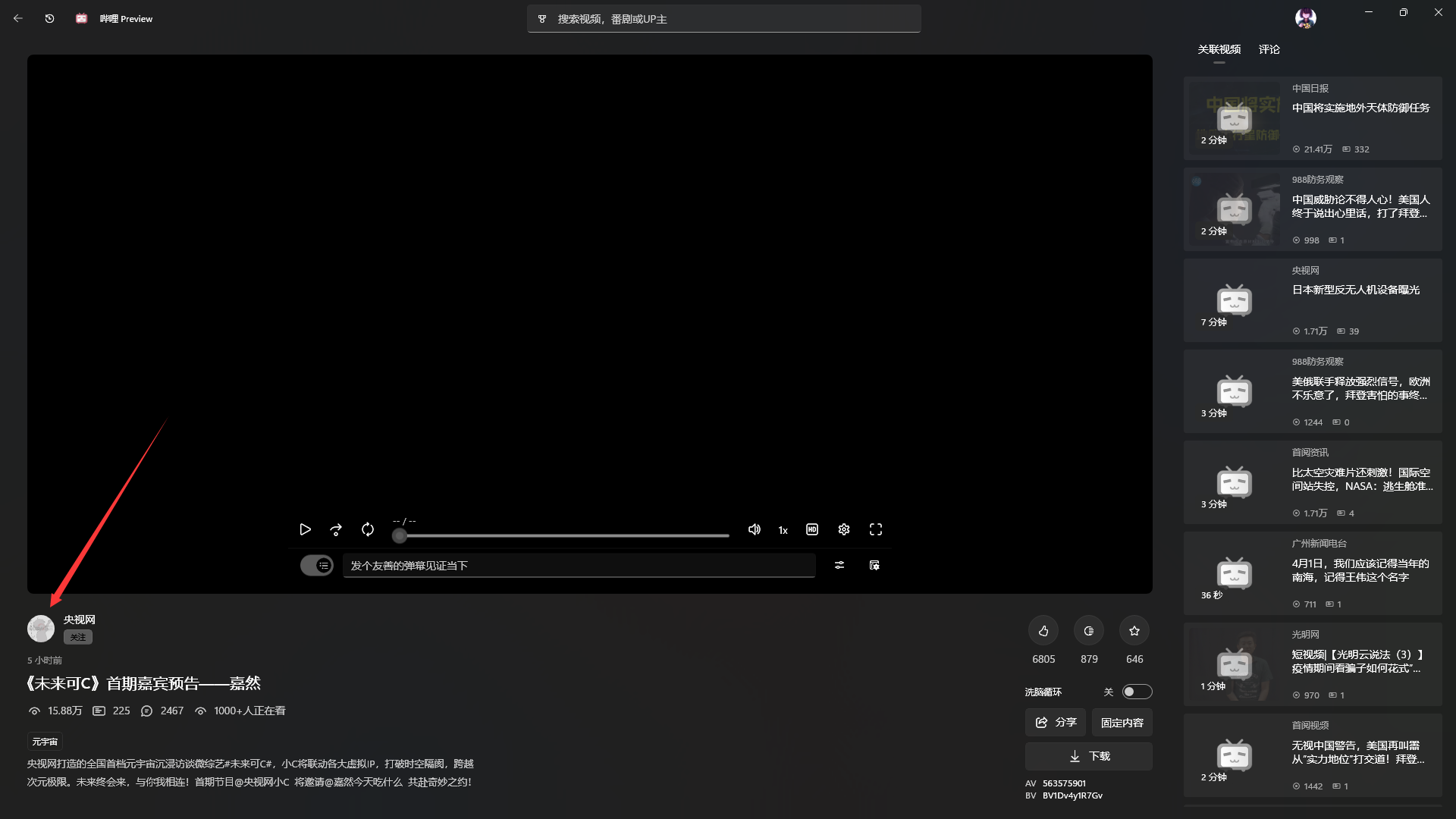Click the 下载 download button
1456x819 pixels.
pos(1089,756)
